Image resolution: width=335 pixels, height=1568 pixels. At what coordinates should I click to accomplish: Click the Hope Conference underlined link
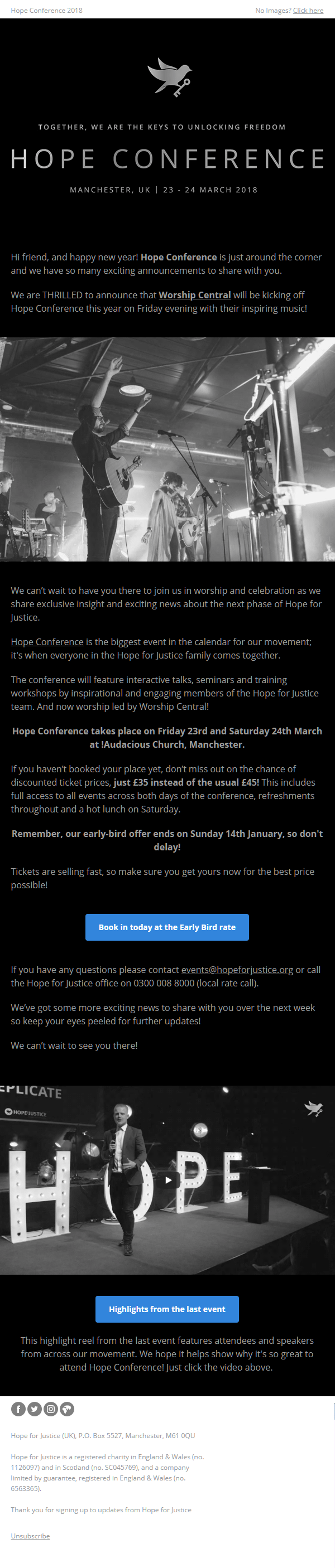(47, 642)
